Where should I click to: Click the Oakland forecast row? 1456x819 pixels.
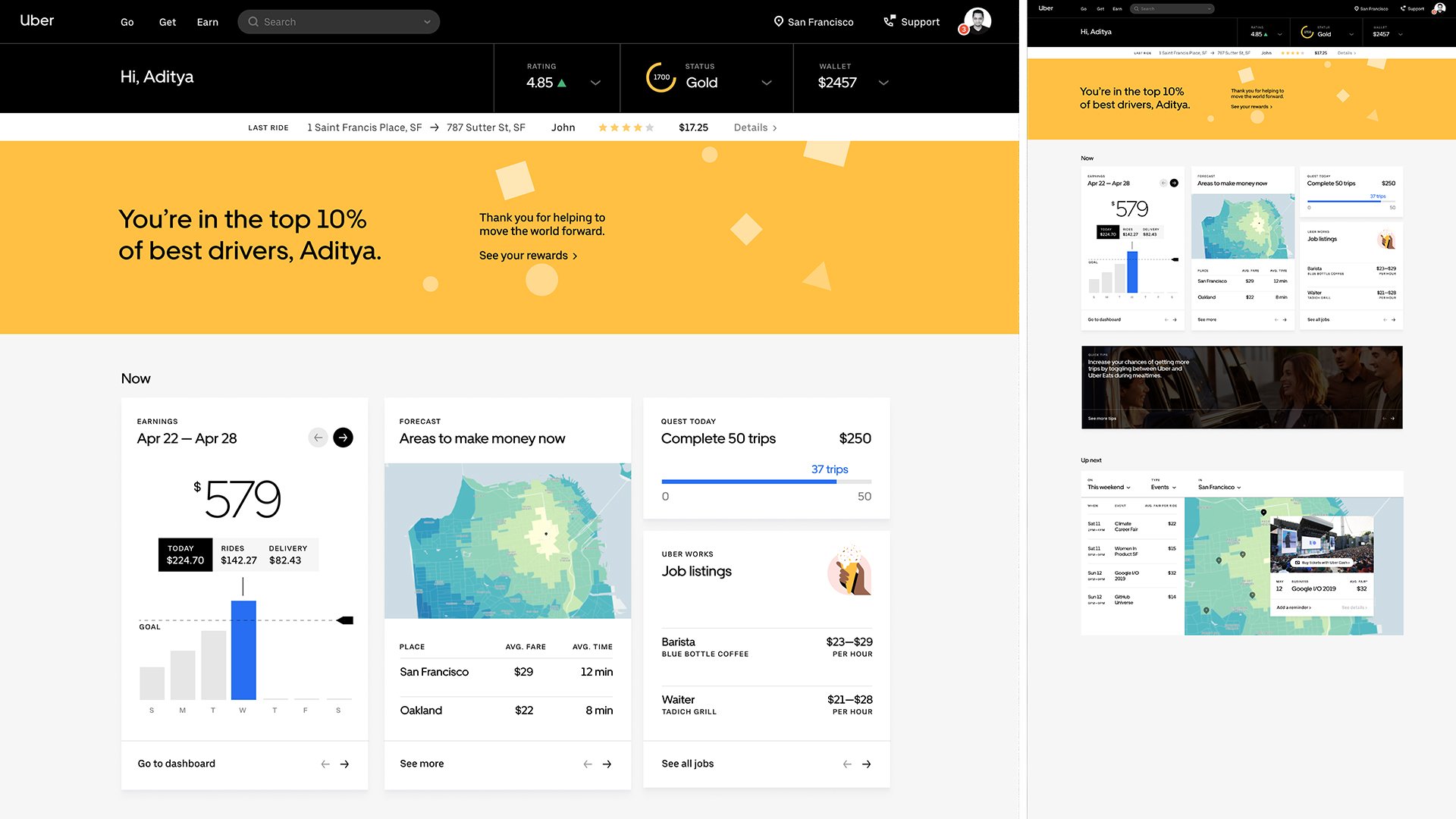506,711
